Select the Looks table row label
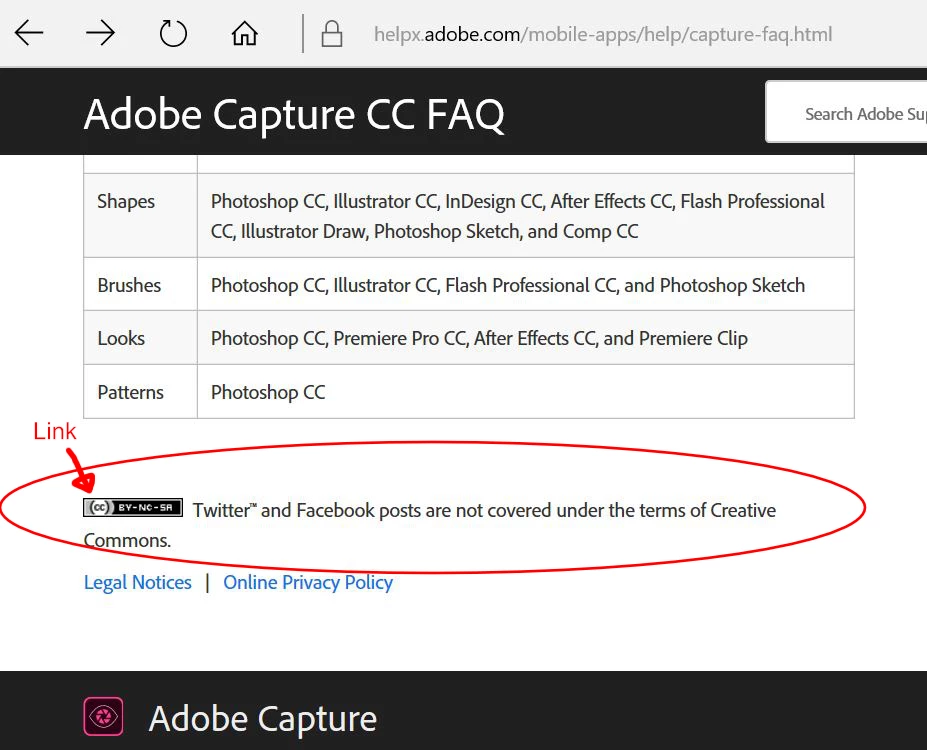The height and width of the screenshot is (750, 927). pyautogui.click(x=121, y=339)
